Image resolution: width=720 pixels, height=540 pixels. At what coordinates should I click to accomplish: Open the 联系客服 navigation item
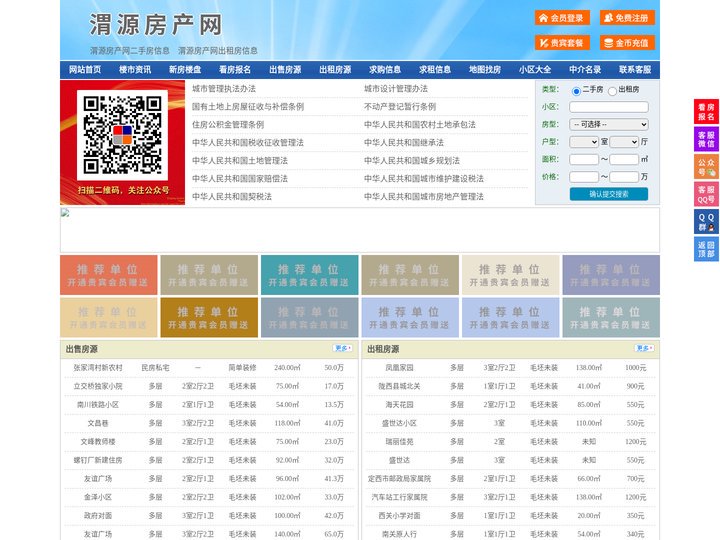tap(636, 70)
